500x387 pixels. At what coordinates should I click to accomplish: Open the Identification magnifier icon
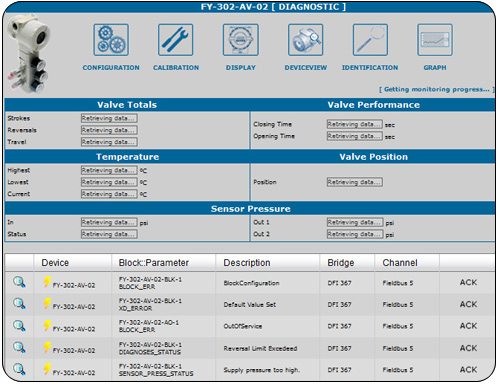click(x=370, y=40)
